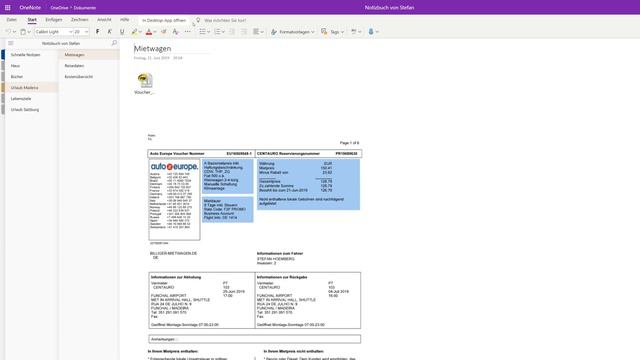Decrease indent of paragraph

point(232,32)
